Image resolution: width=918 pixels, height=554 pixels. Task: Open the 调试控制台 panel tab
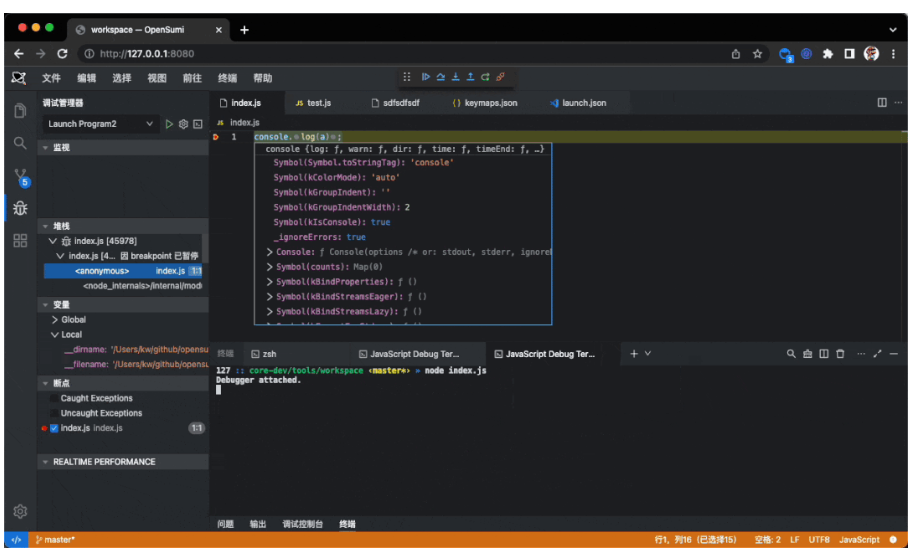pos(303,524)
